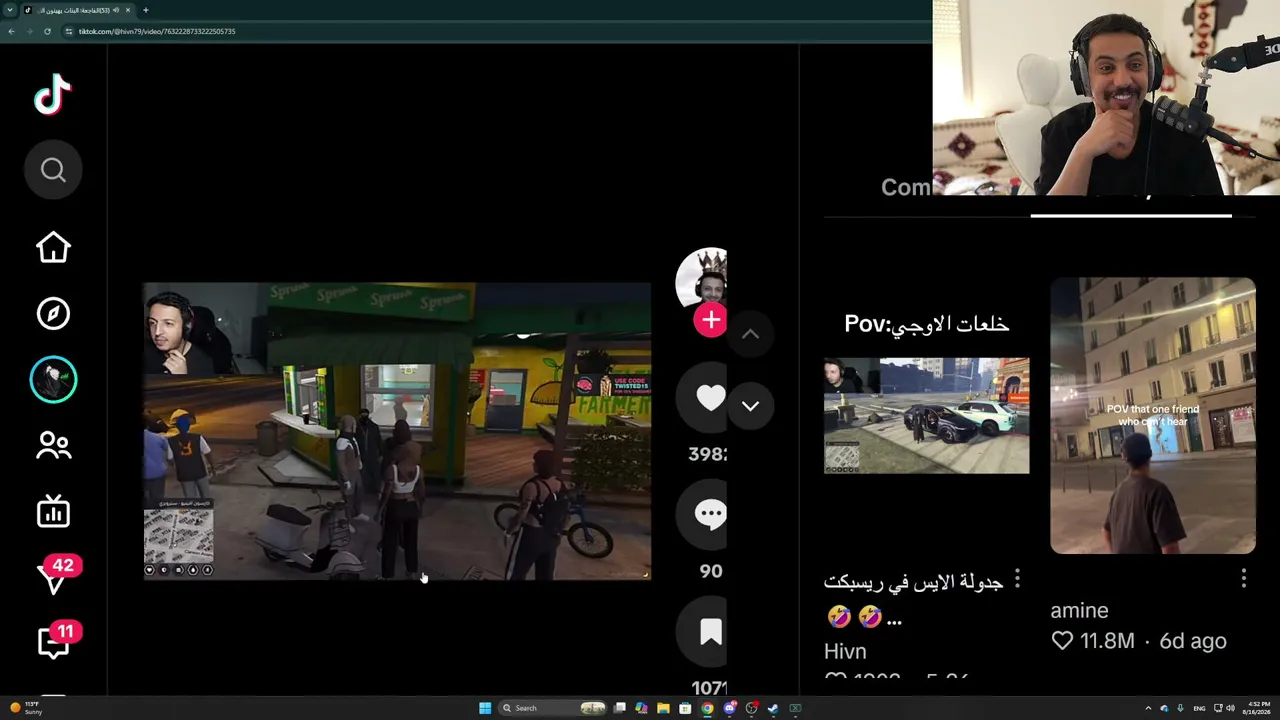Close the TikTok browser tab
1280x720 pixels.
[128, 10]
